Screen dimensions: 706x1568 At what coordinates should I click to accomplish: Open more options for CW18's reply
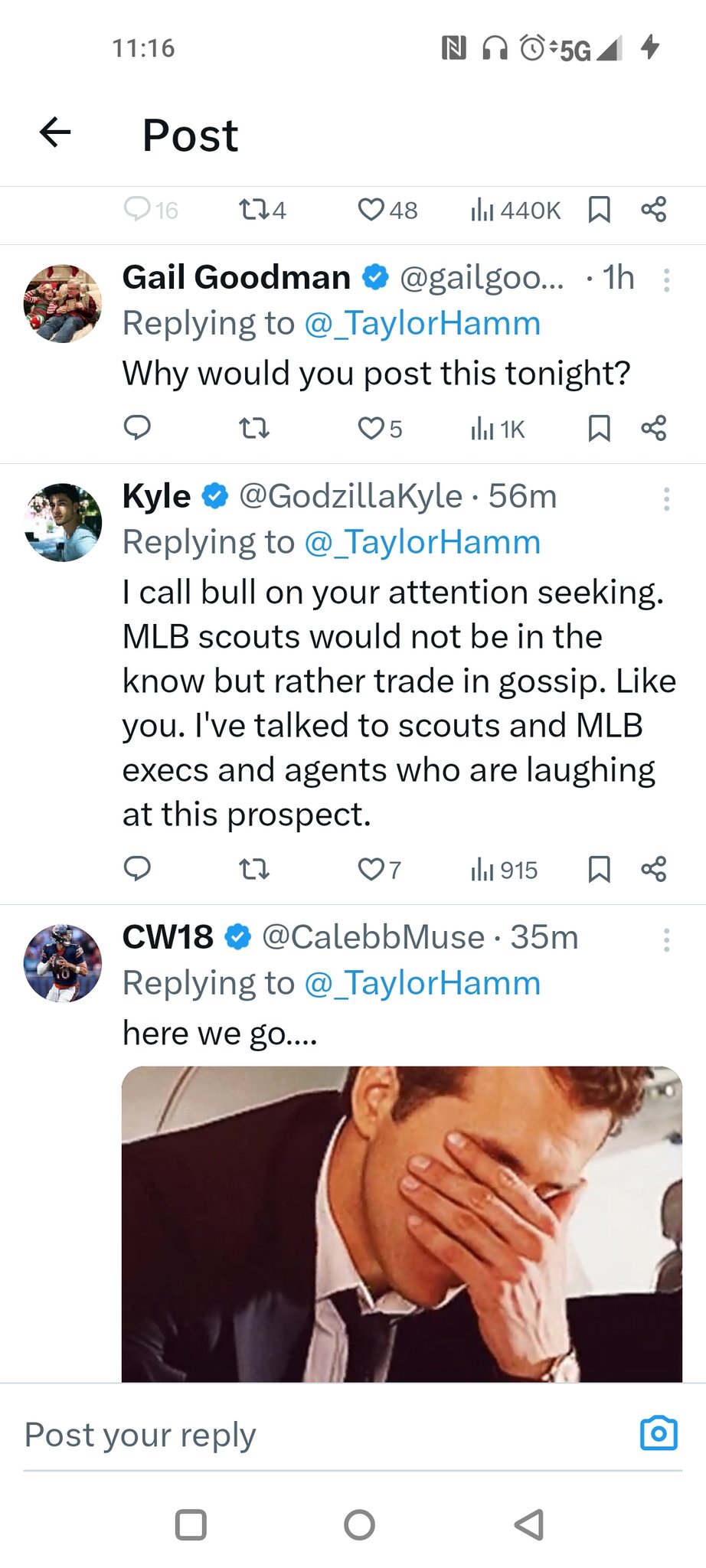(x=667, y=940)
